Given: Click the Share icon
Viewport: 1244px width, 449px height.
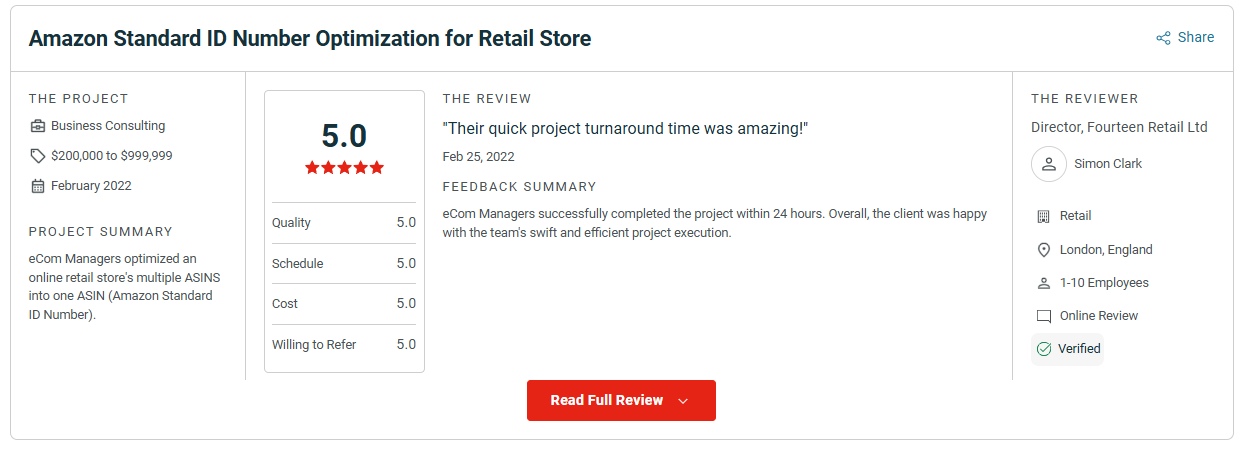Looking at the screenshot, I should 1163,38.
